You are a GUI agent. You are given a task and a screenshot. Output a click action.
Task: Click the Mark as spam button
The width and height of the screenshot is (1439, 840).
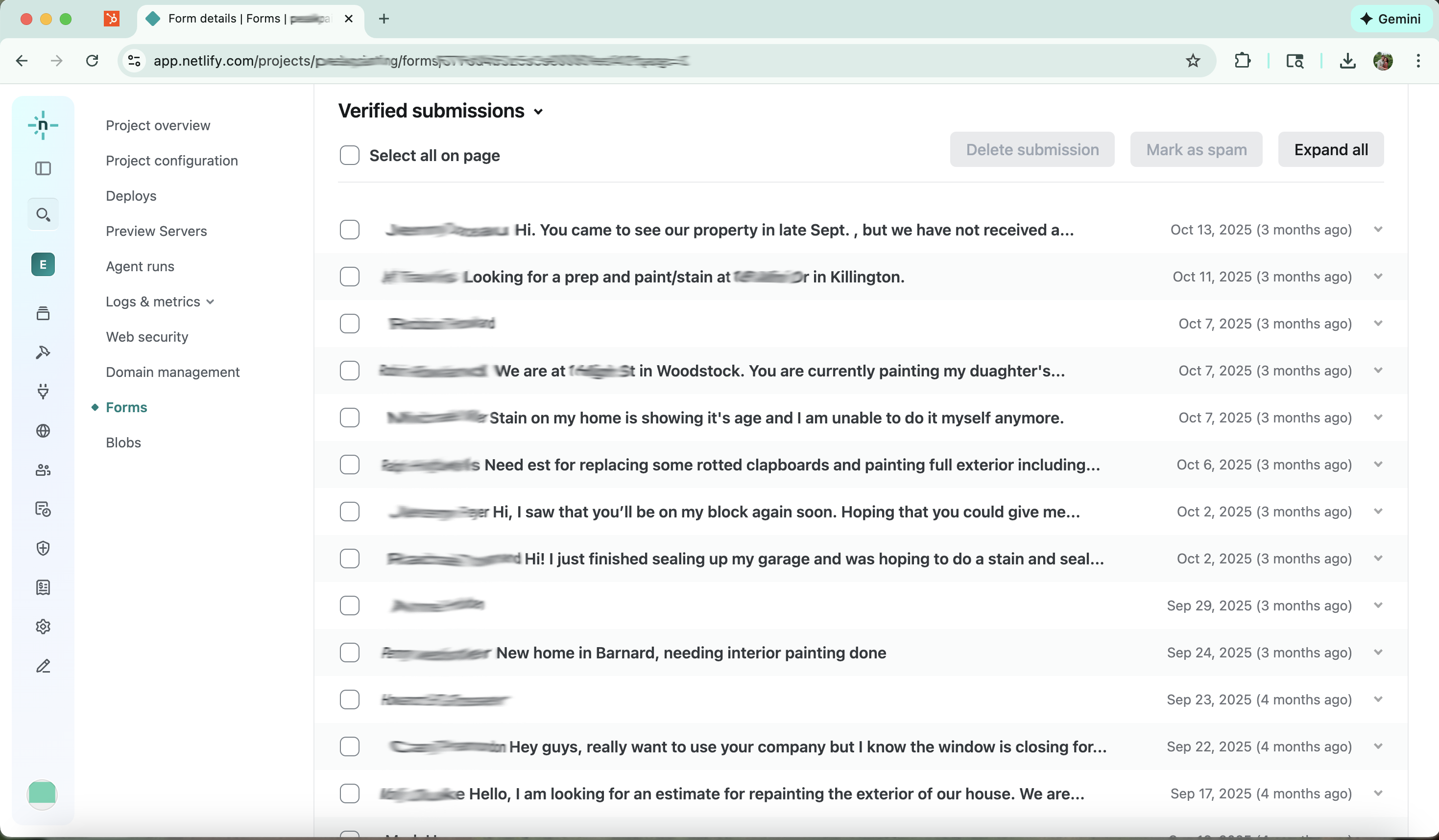pyautogui.click(x=1197, y=149)
